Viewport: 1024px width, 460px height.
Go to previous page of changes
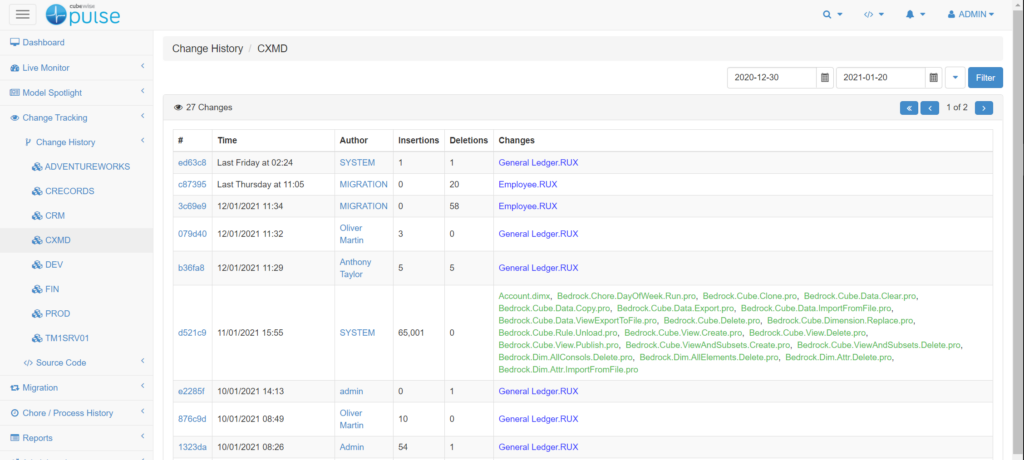tap(930, 107)
